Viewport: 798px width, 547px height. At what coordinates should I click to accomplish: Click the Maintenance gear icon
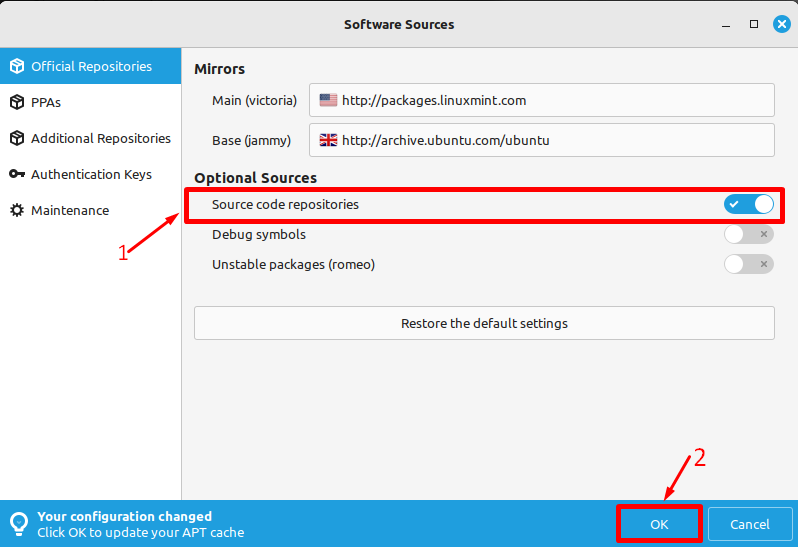tap(16, 210)
